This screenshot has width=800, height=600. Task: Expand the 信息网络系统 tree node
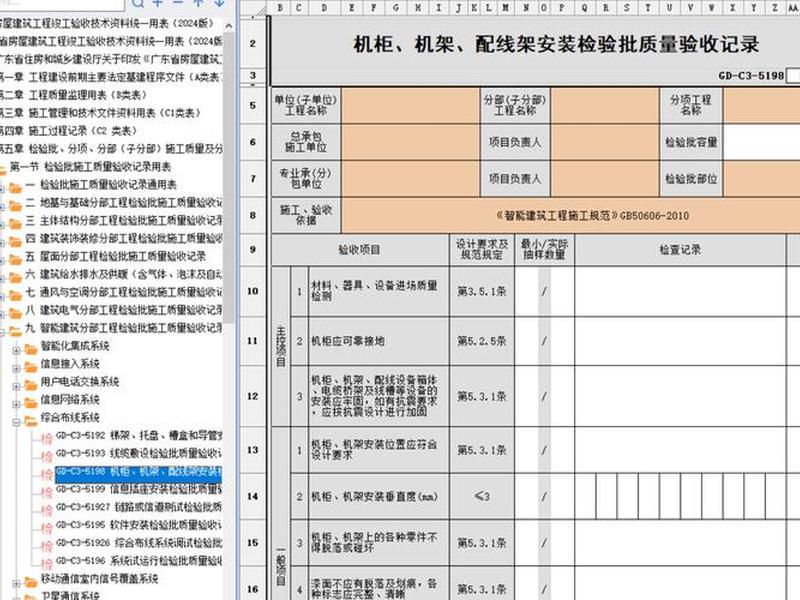pyautogui.click(x=16, y=404)
